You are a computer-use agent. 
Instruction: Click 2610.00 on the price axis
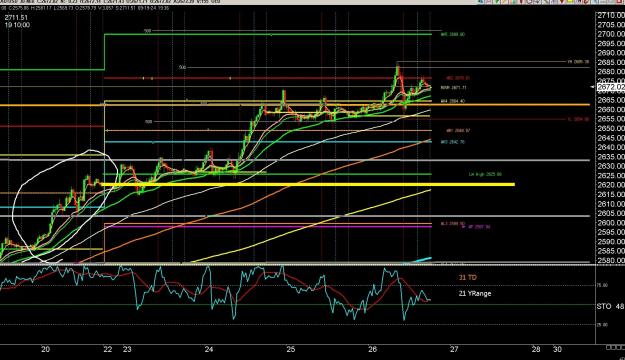611,204
